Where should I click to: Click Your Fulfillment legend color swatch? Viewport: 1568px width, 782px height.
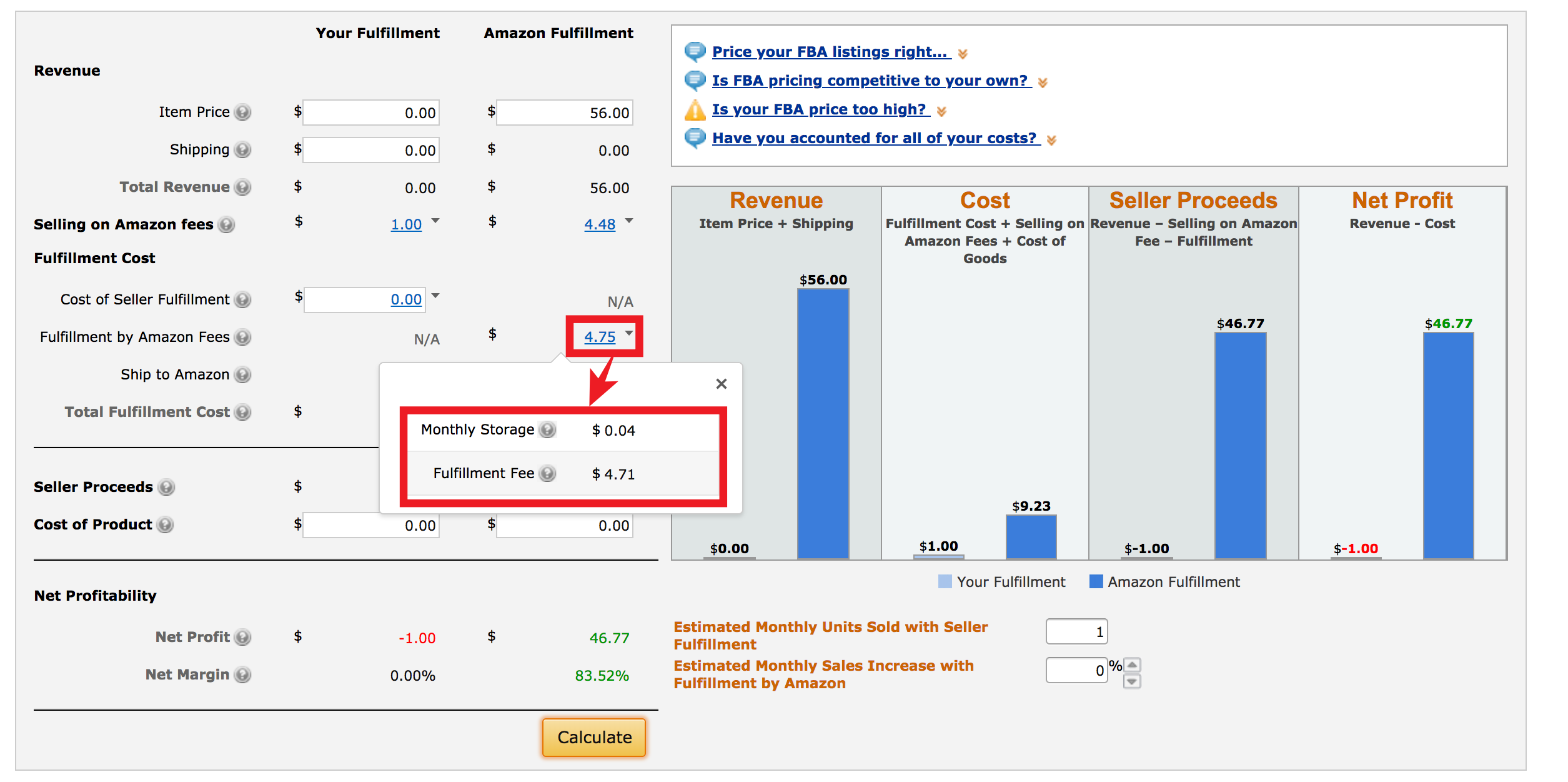(945, 581)
